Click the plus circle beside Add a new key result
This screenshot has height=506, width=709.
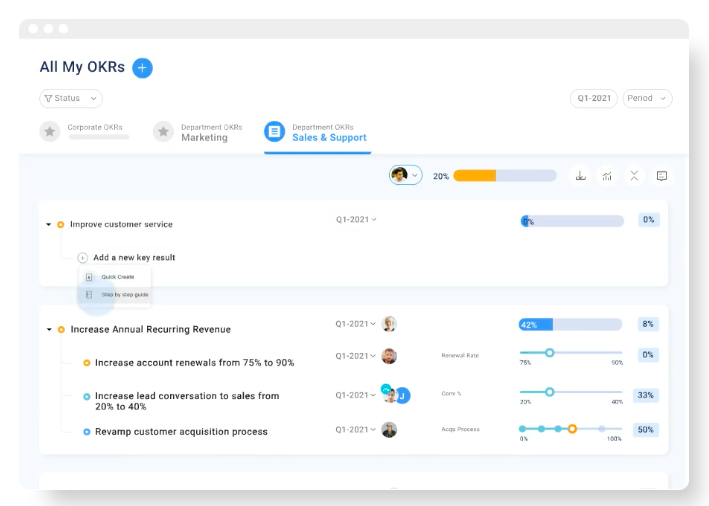tap(82, 258)
